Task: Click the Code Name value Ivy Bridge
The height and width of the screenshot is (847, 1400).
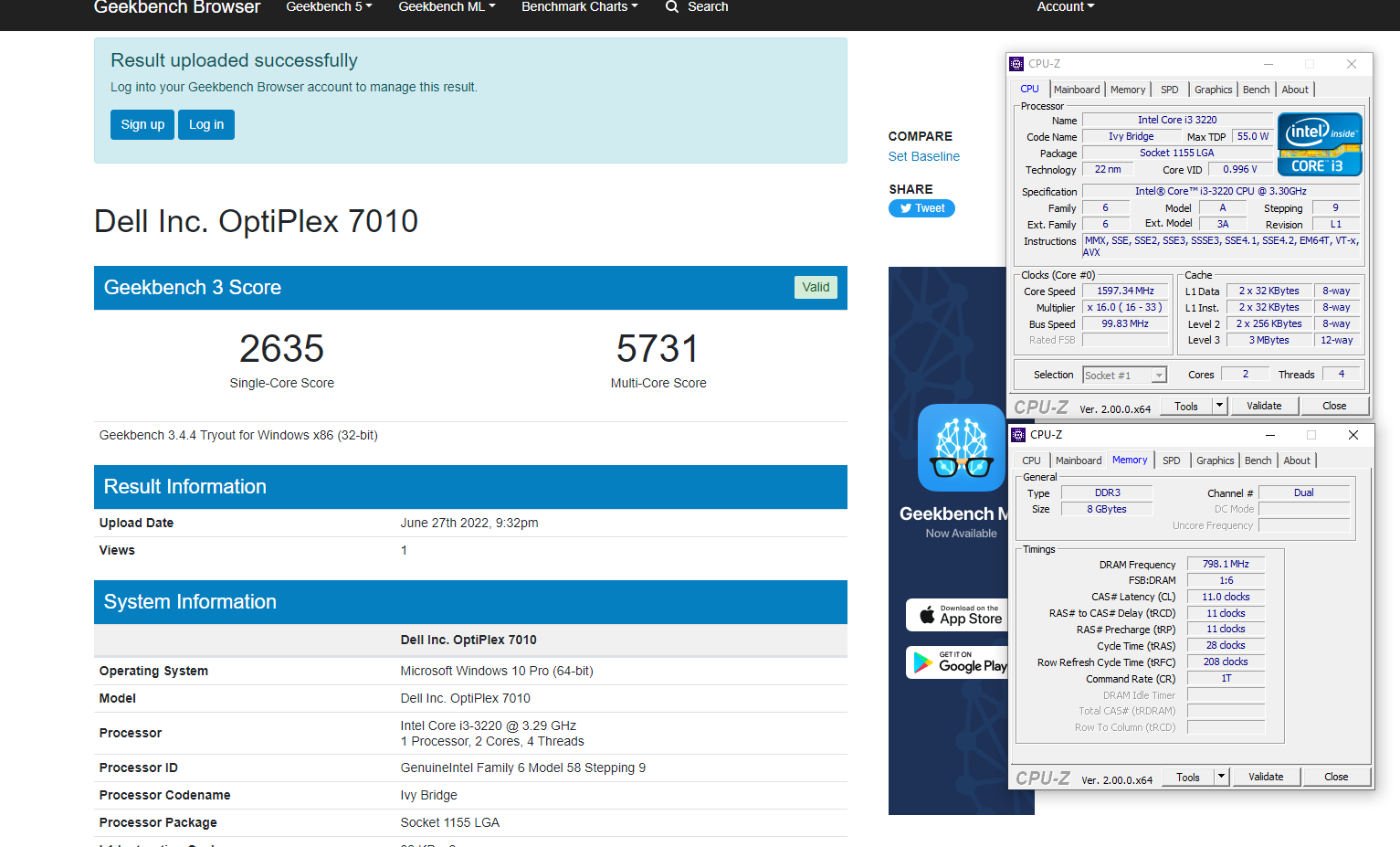Action: point(1132,136)
